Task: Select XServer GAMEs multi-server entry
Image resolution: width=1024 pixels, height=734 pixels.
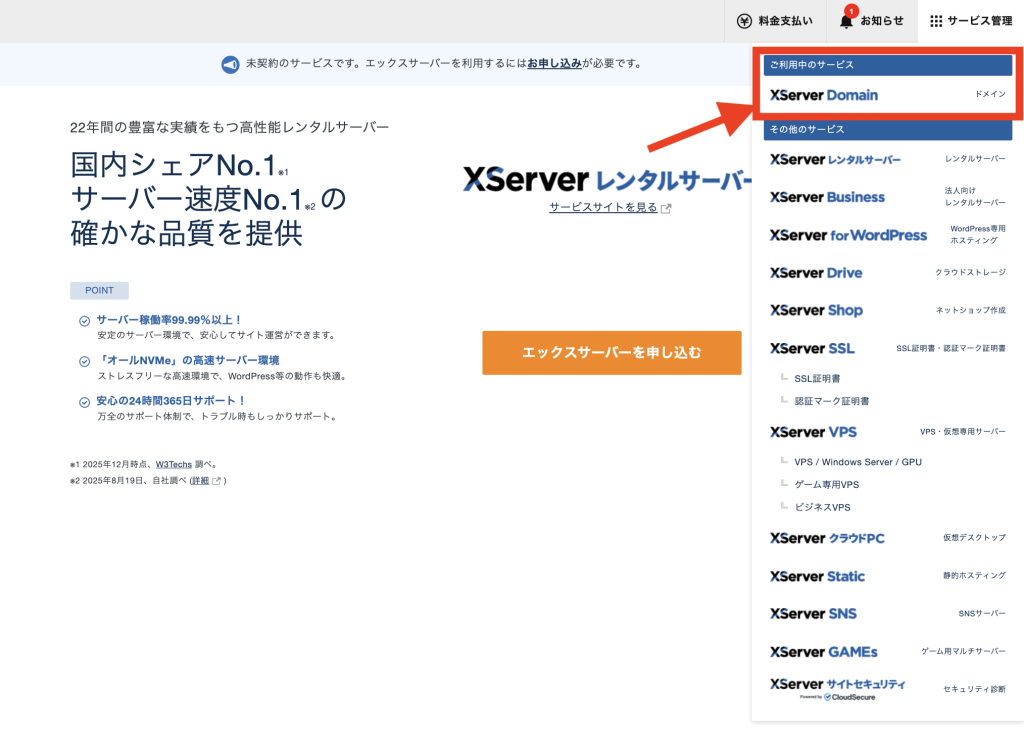Action: pyautogui.click(x=824, y=652)
